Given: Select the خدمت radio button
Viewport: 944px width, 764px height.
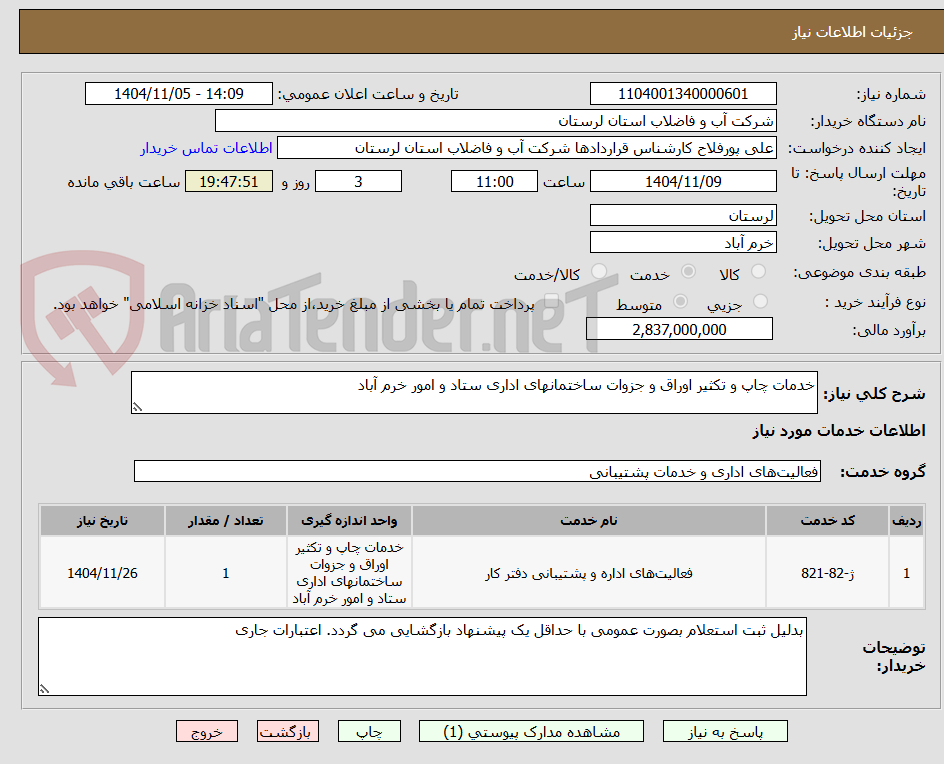Looking at the screenshot, I should click(688, 272).
